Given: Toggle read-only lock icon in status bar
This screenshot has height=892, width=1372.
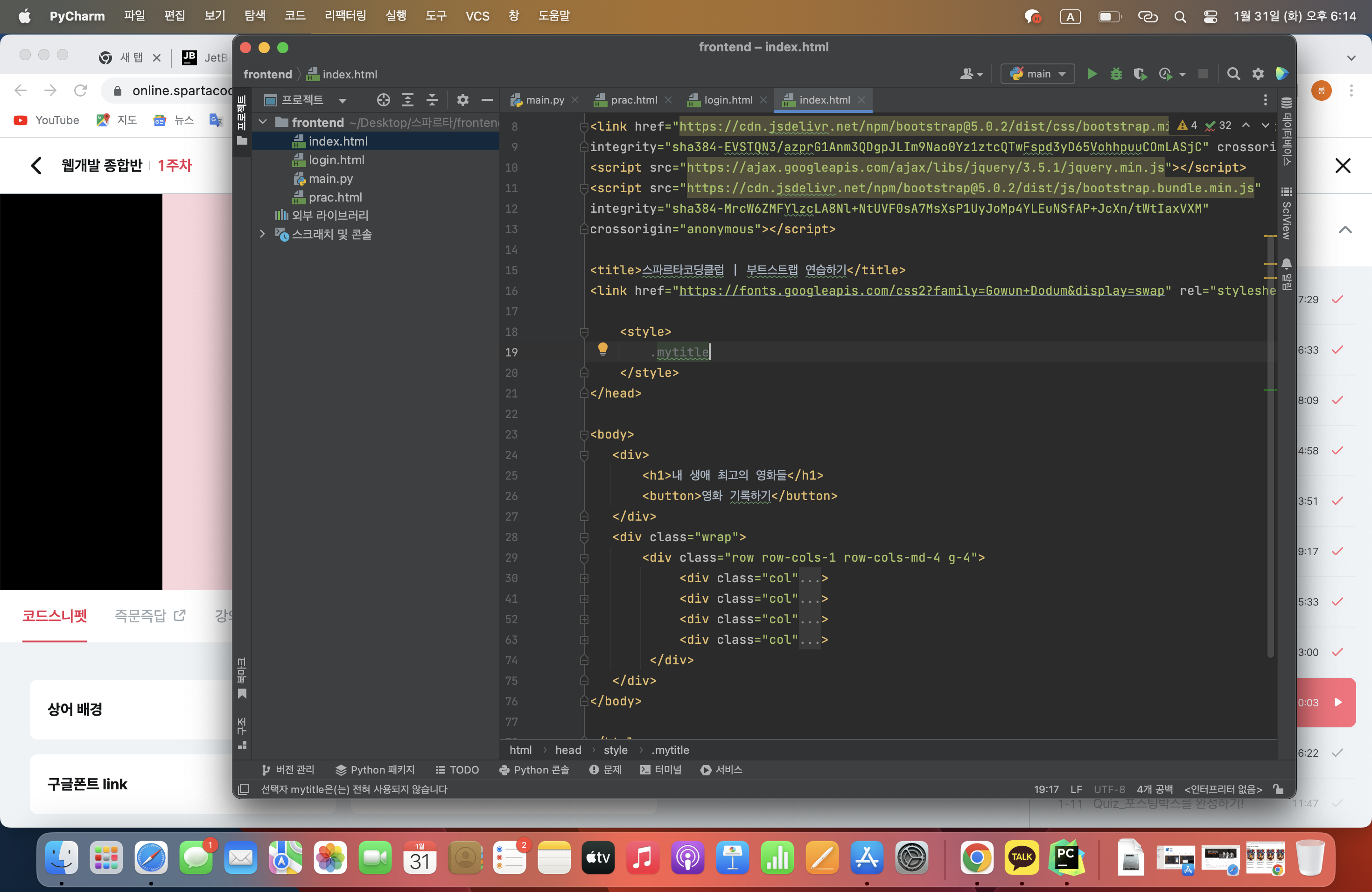Looking at the screenshot, I should pyautogui.click(x=1278, y=789).
